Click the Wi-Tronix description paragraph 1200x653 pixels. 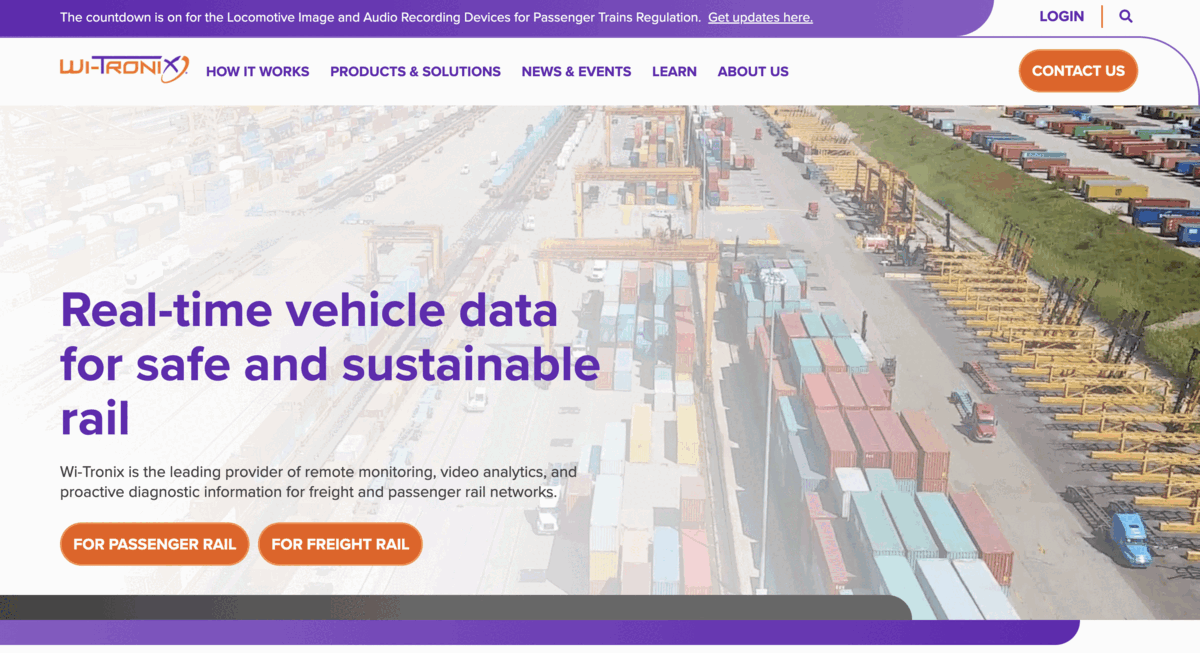[x=318, y=482]
